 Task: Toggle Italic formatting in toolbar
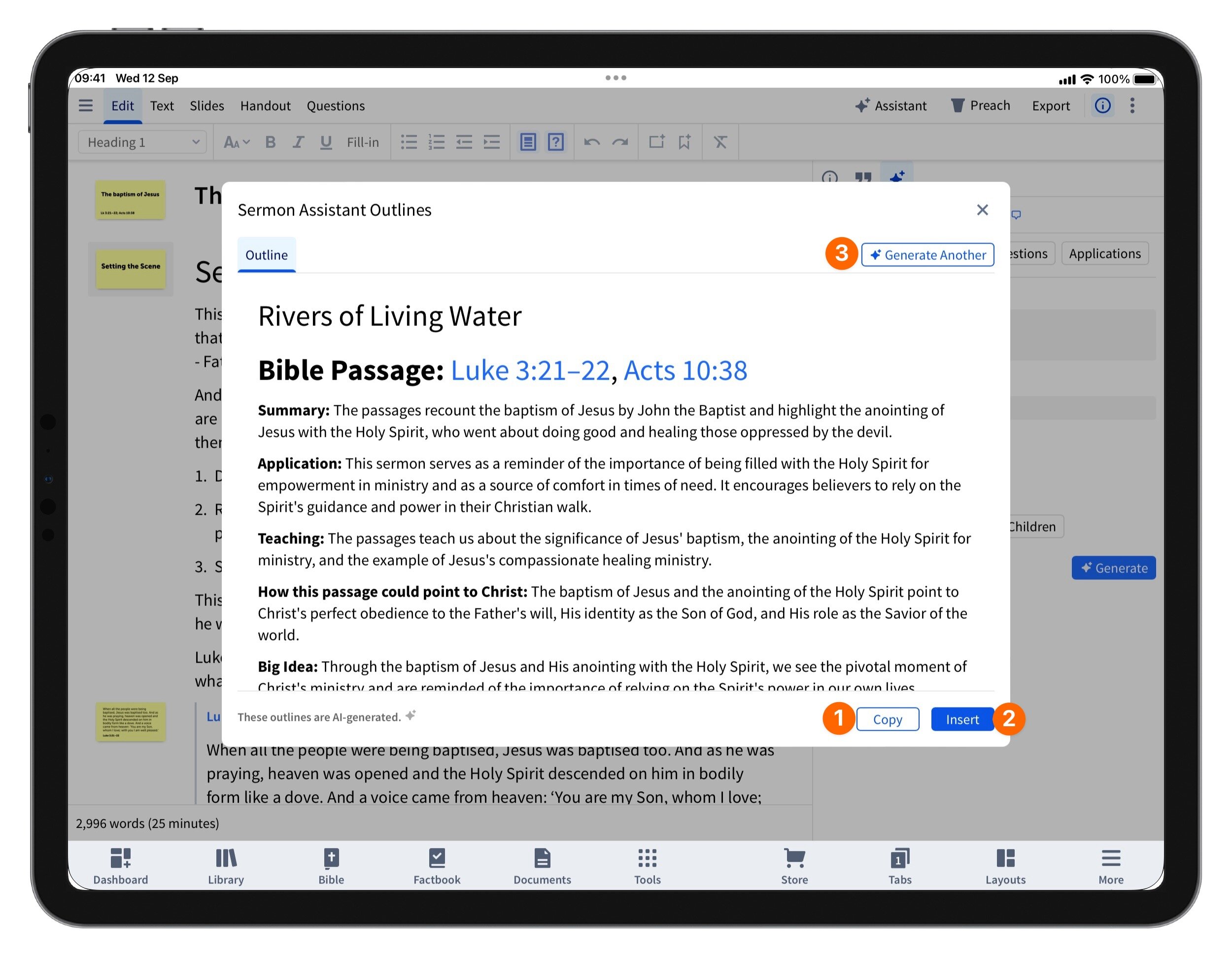(298, 142)
